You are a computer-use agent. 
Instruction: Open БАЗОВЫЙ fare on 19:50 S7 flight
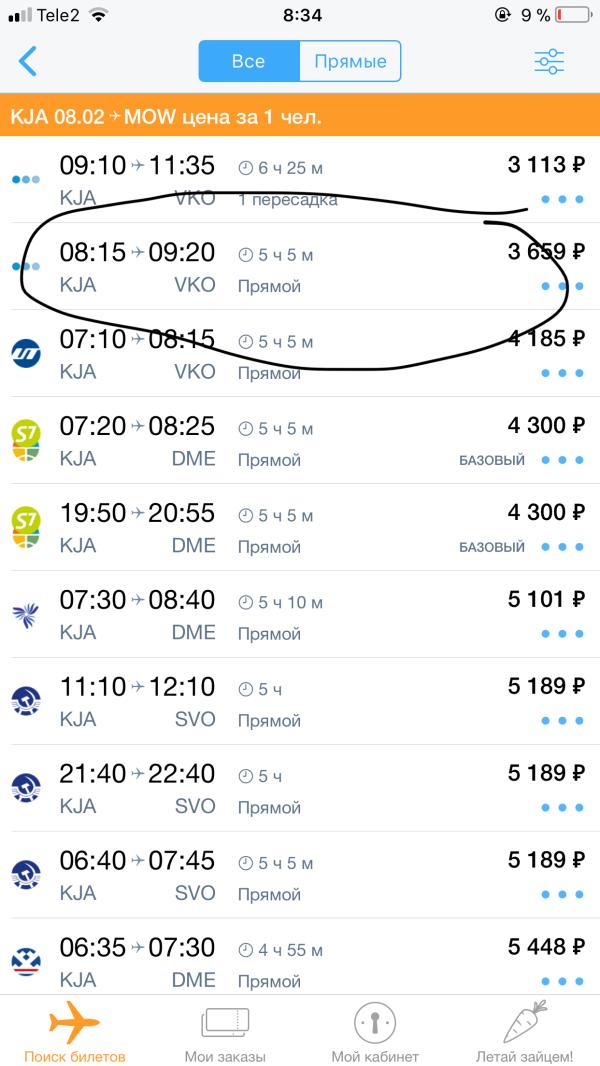point(492,547)
